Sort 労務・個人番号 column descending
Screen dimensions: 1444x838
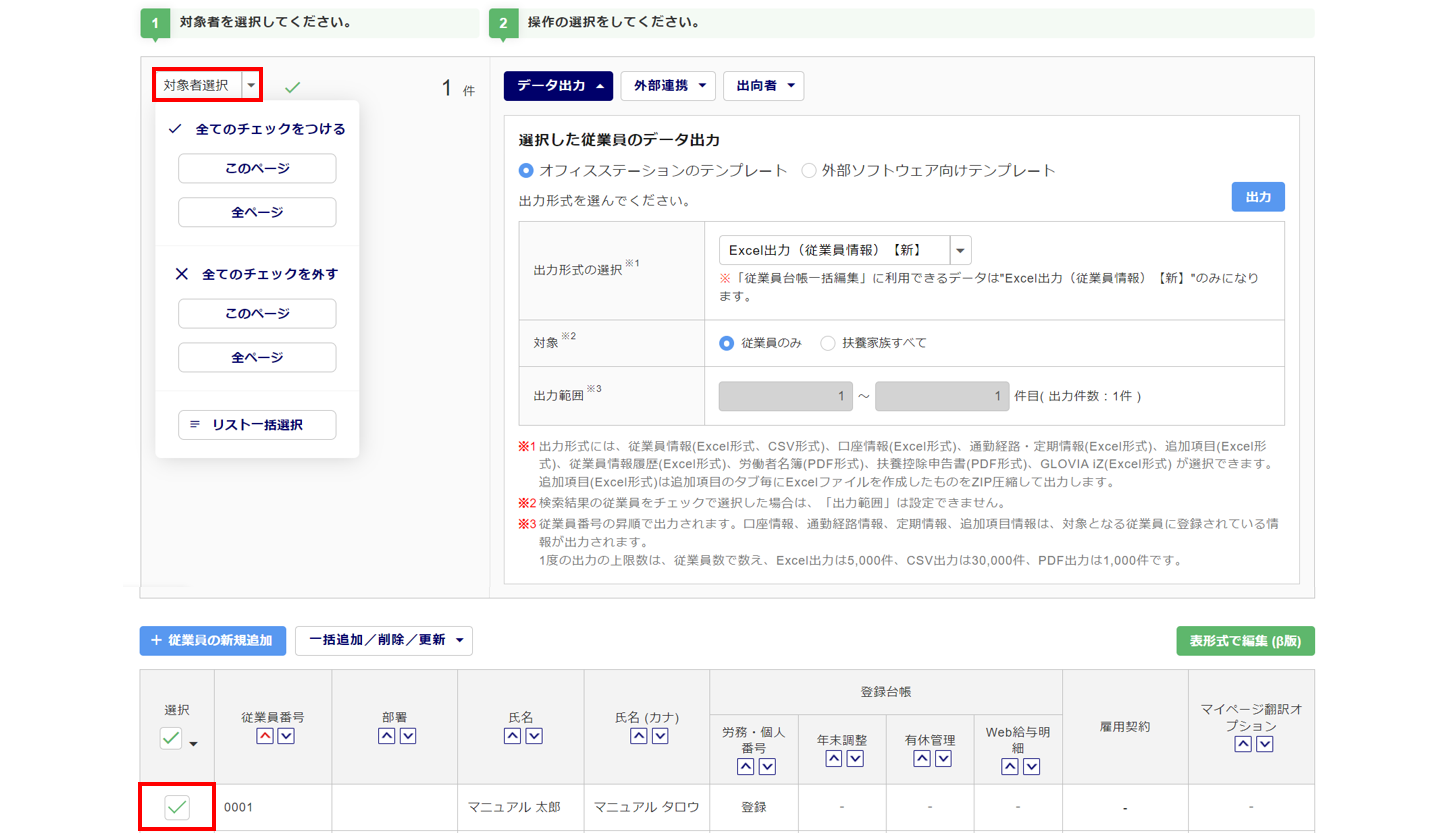tap(767, 767)
